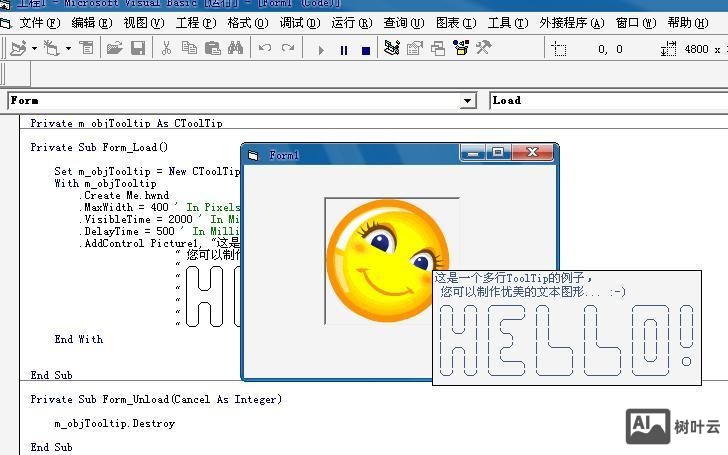Viewport: 728px width, 455px height.
Task: Click the '.VisibleTime = 2000' code line
Action: pos(135,220)
